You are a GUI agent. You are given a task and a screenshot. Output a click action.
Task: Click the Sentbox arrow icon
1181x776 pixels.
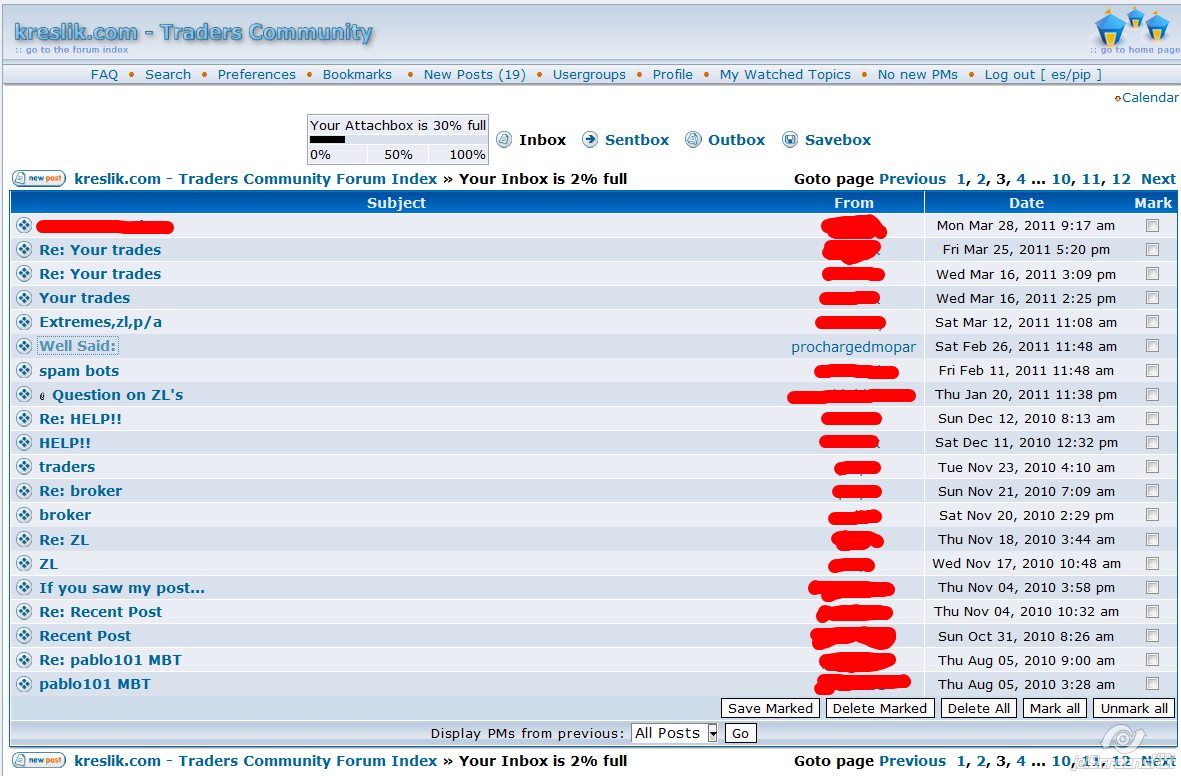(x=590, y=139)
